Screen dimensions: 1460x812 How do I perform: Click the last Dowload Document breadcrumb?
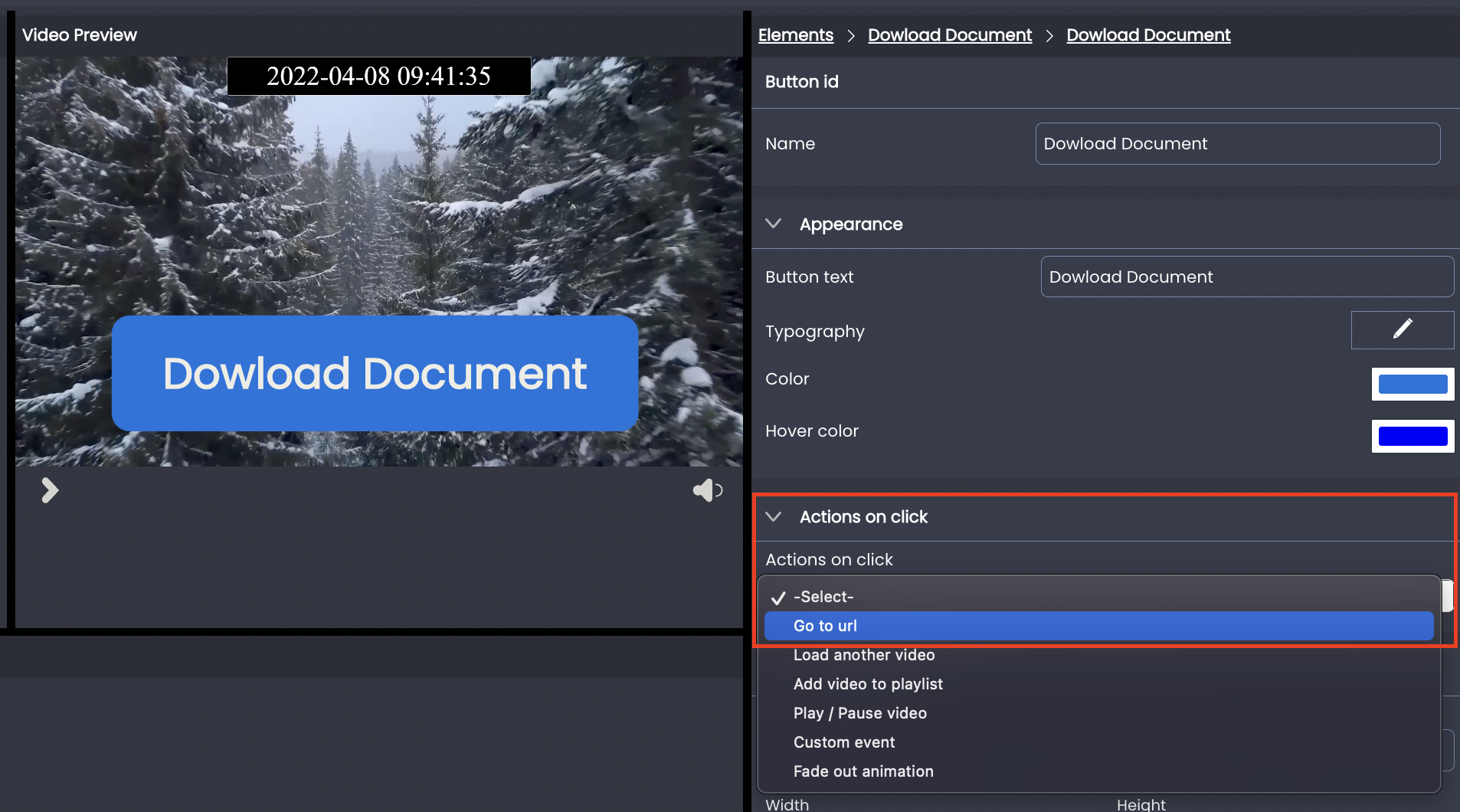1148,35
